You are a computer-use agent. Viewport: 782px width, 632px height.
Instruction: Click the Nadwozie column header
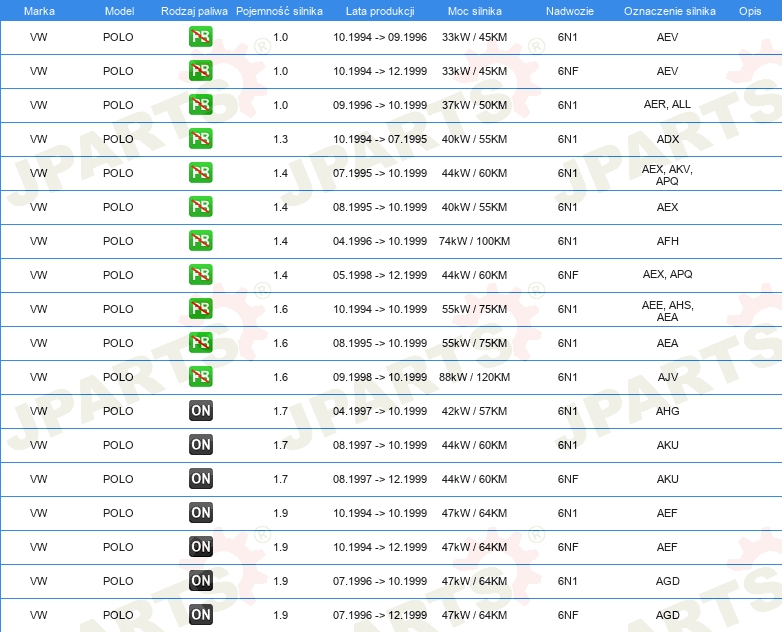(570, 11)
